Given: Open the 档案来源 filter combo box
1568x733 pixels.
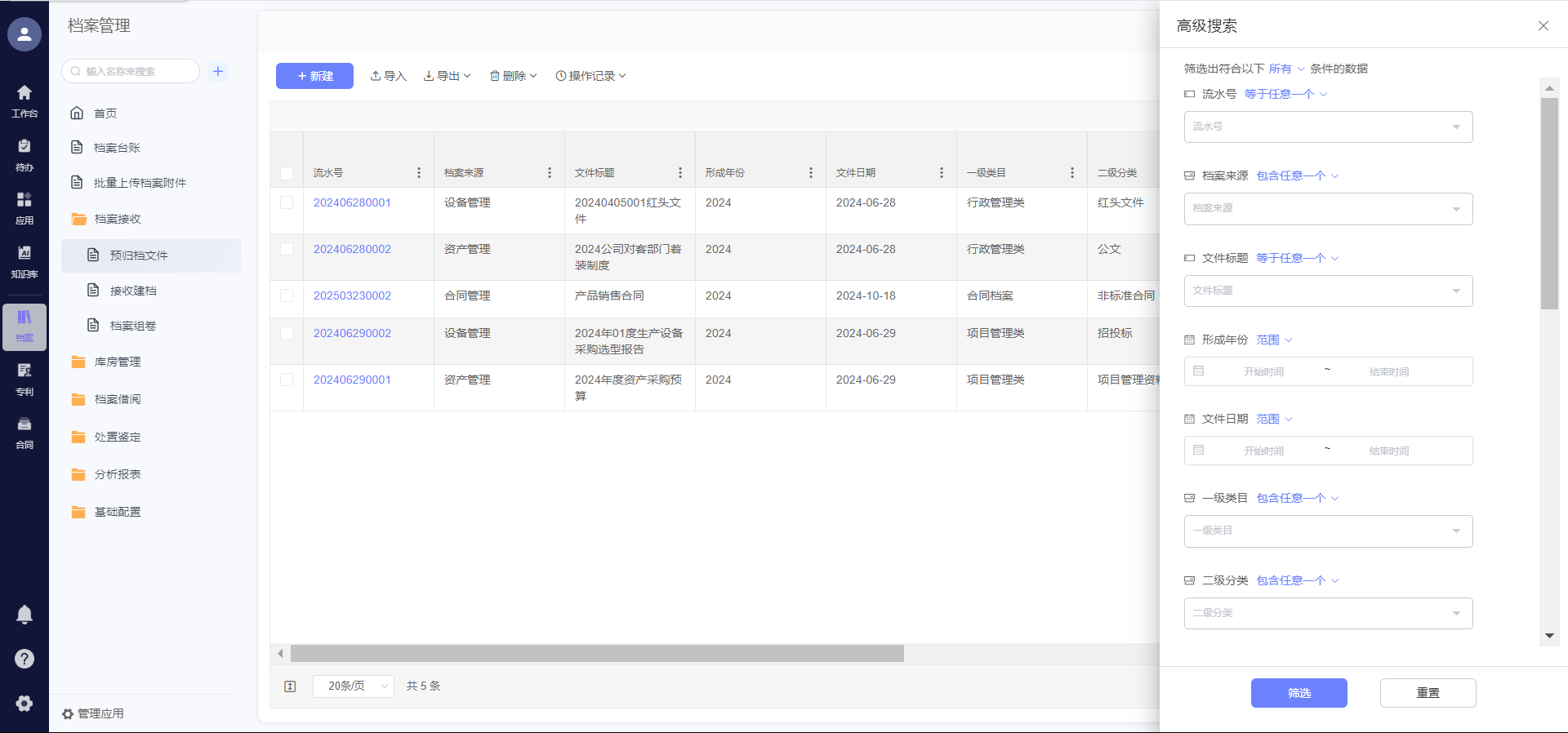Looking at the screenshot, I should click(1328, 209).
